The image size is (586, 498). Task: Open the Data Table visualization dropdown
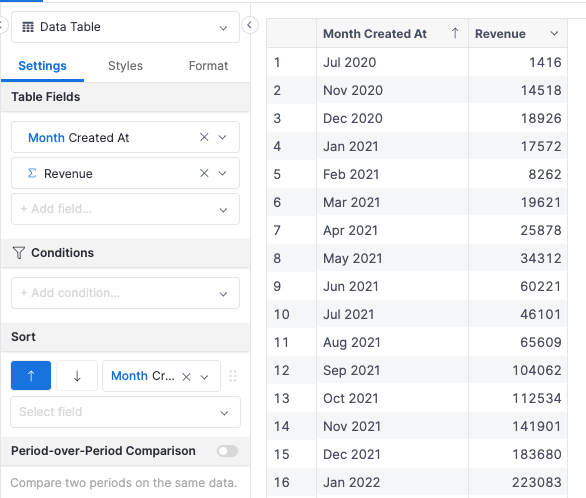coord(126,27)
